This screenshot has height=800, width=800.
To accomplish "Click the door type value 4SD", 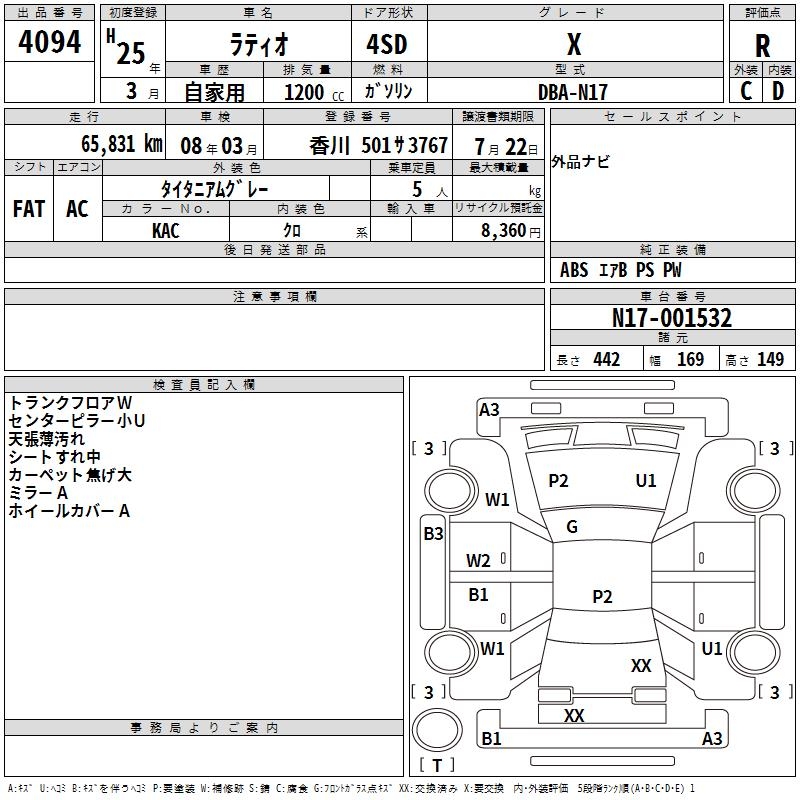I will pyautogui.click(x=387, y=44).
